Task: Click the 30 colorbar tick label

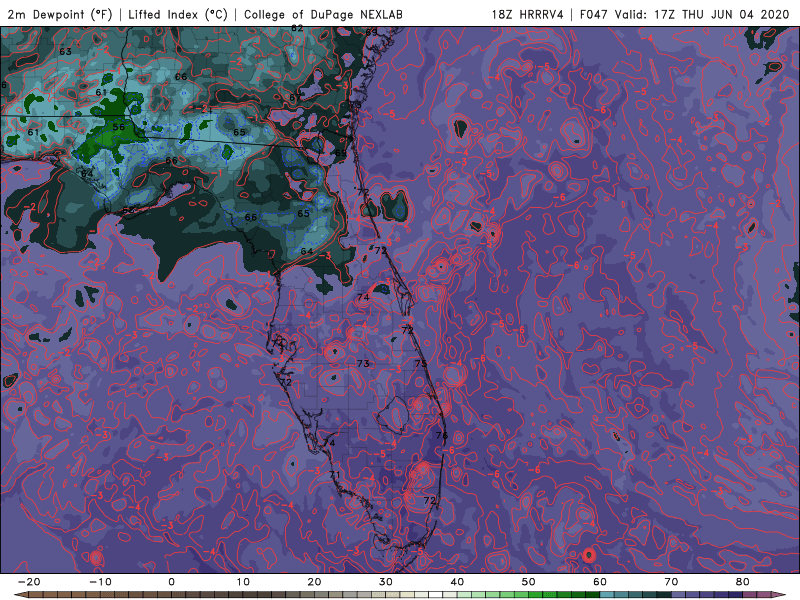Action: pos(386,582)
